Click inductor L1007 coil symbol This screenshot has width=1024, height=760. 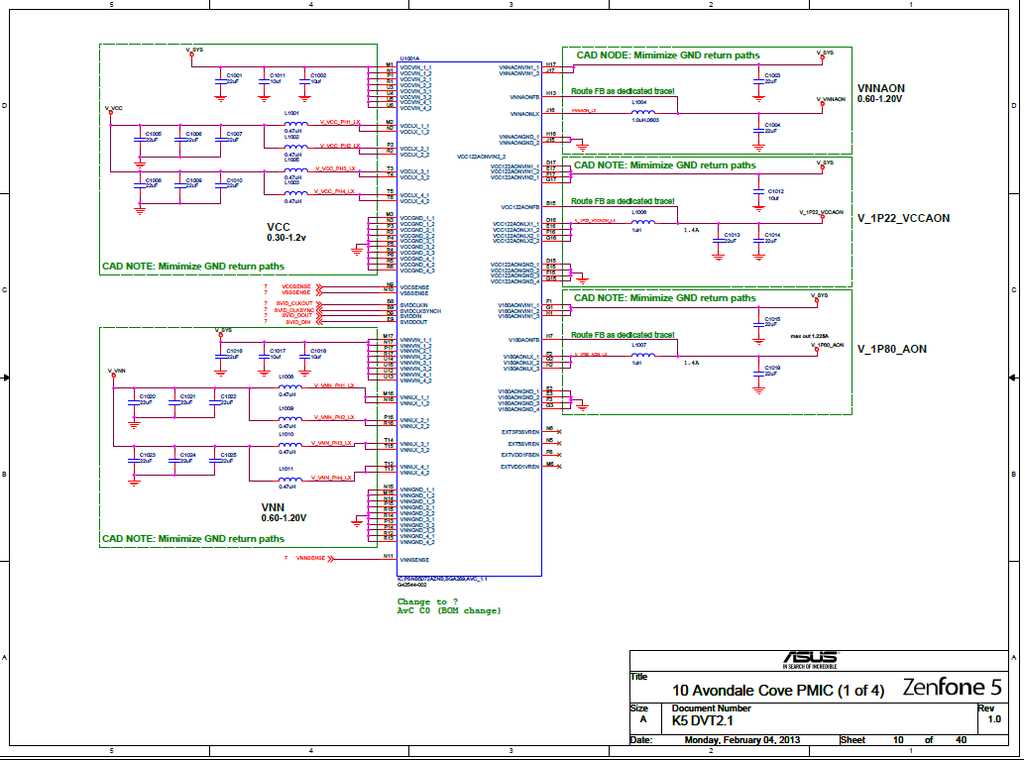643,355
